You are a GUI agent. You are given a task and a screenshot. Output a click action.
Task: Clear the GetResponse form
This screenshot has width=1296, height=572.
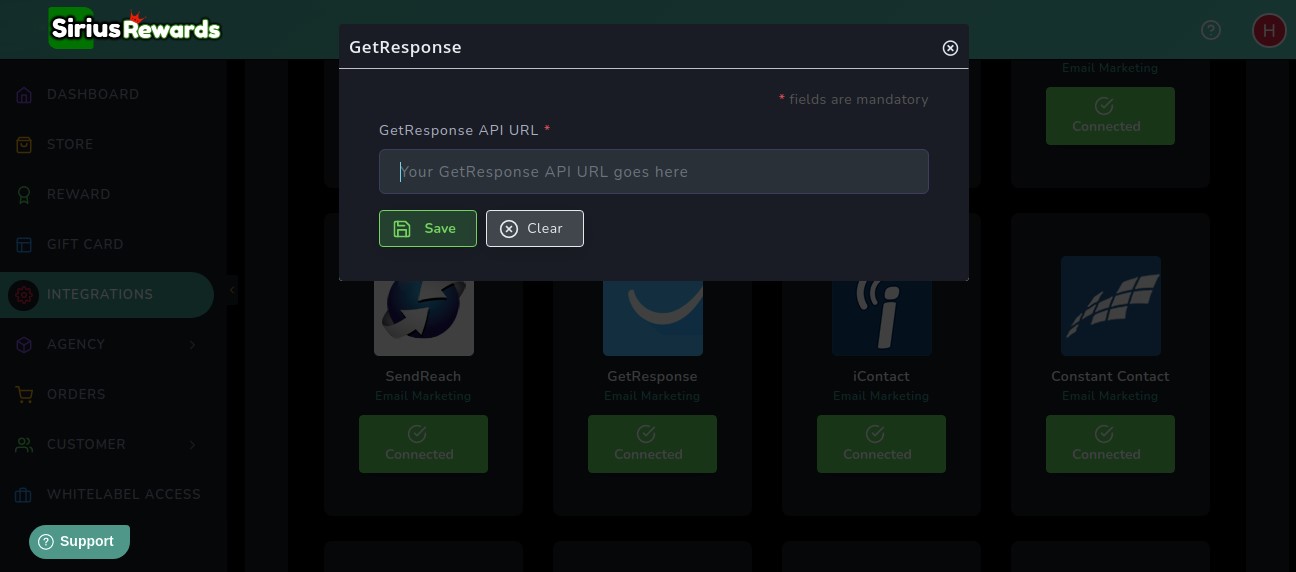[535, 228]
